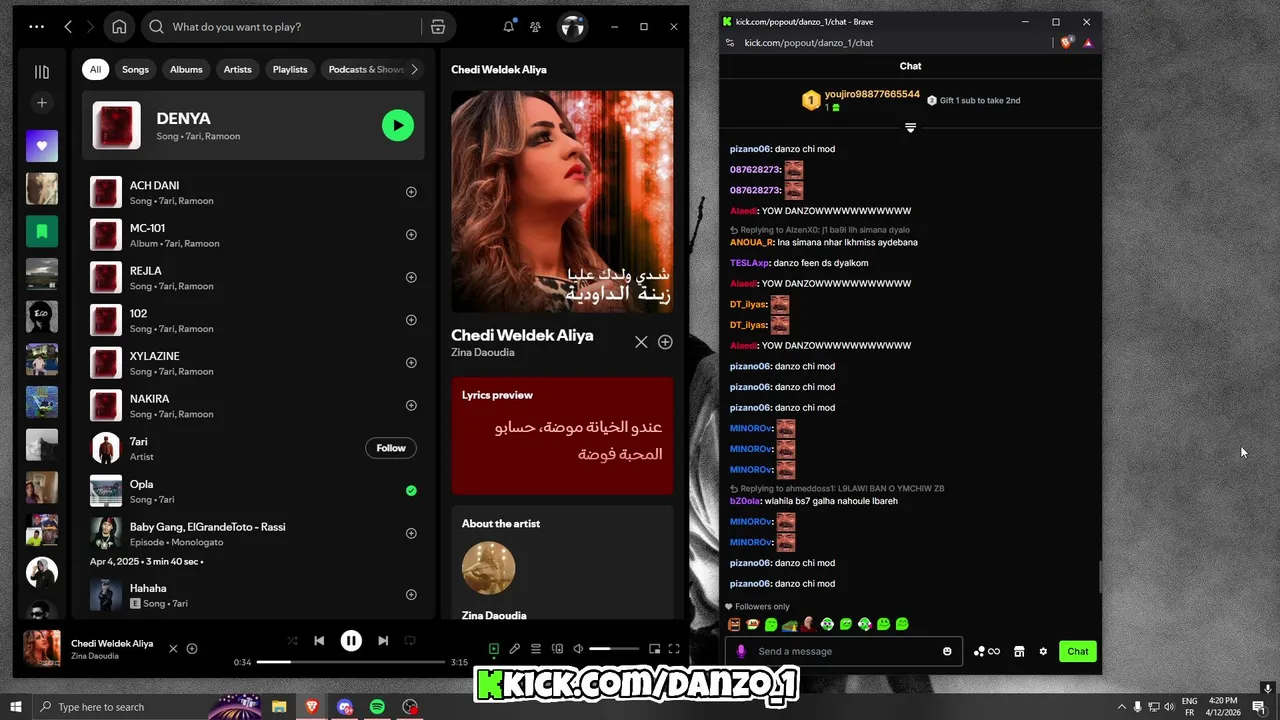Enter Spotify full screen mode
Viewport: 1280px width, 720px height.
click(x=674, y=649)
